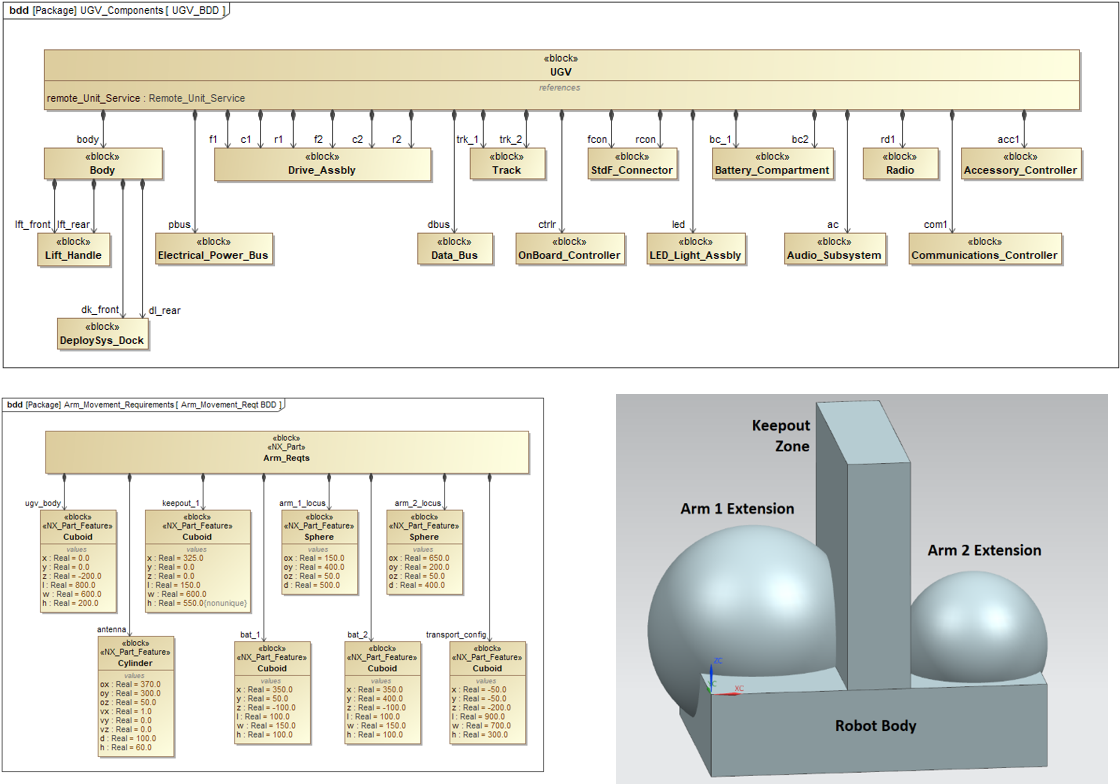Screen dimensions: 1120x784
Task: Select the Drive_Assbly block
Action: (322, 164)
